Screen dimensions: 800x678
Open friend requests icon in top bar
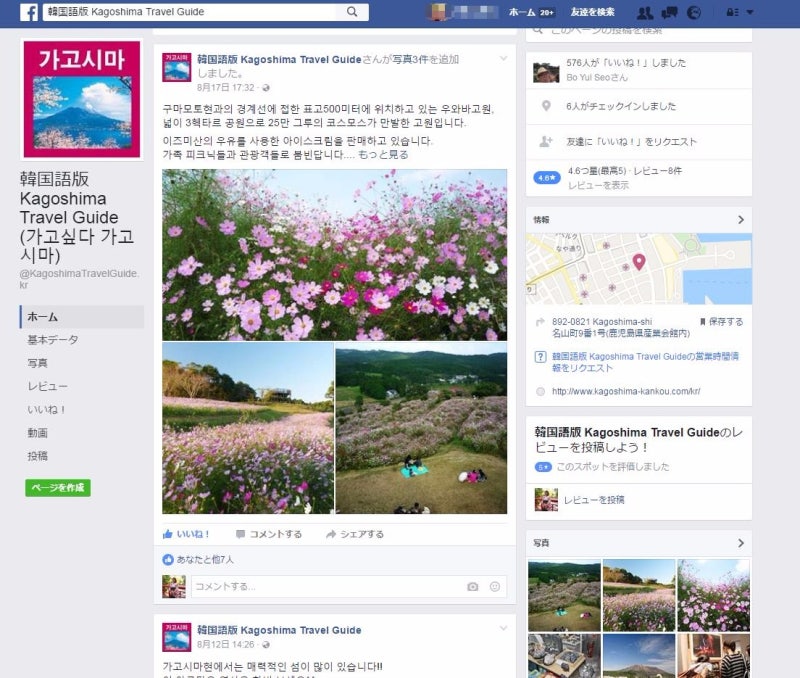[x=645, y=13]
